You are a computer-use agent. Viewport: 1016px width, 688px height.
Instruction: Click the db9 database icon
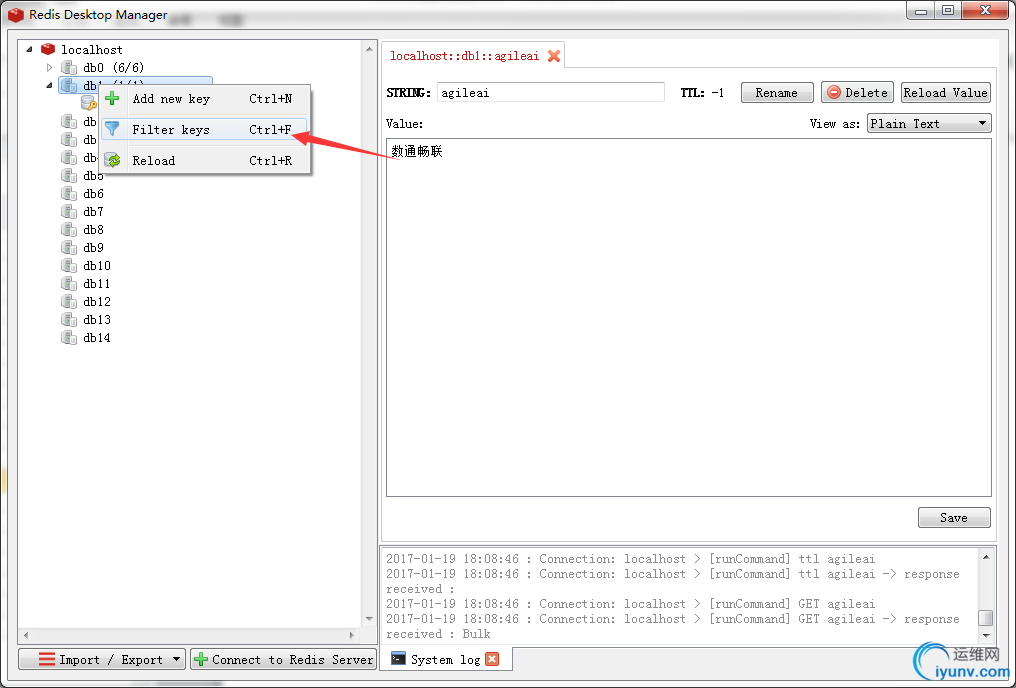click(69, 247)
